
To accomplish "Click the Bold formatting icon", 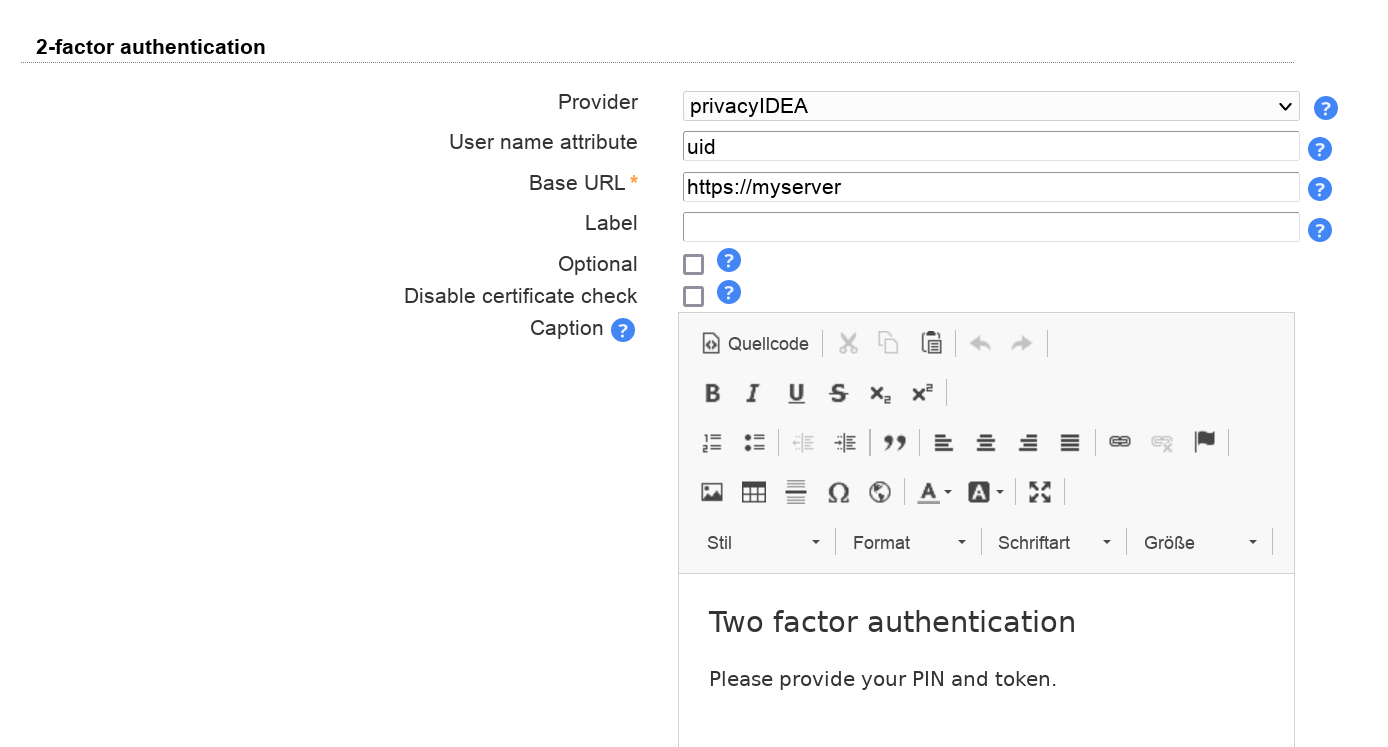I will [712, 394].
